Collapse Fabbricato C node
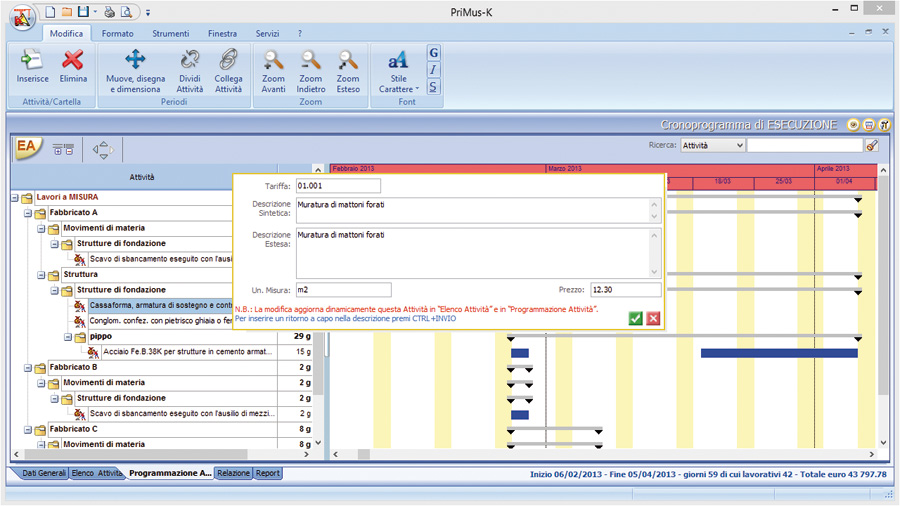Screen dimensions: 900x506 tap(28, 430)
